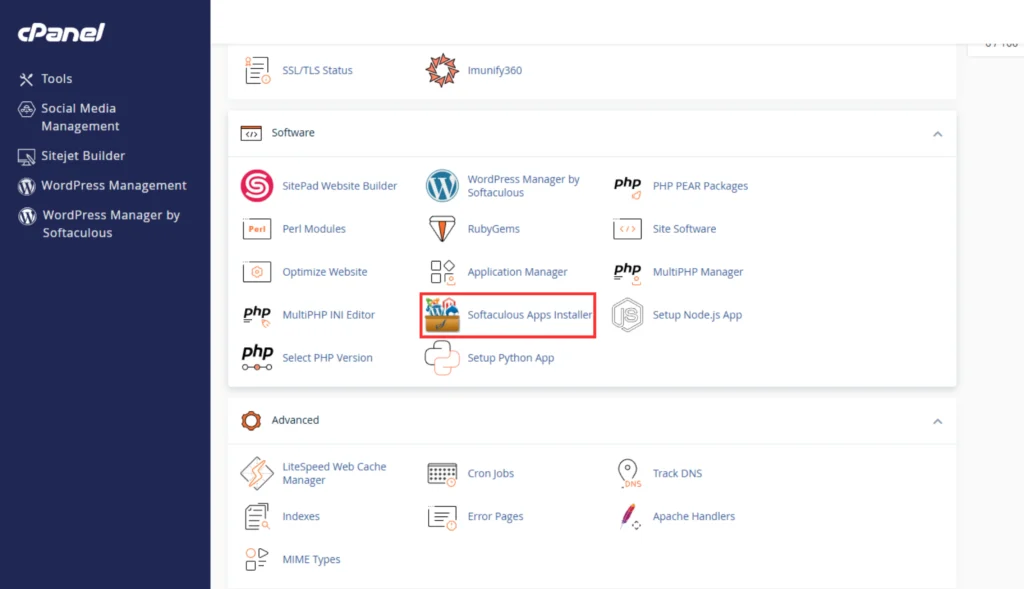The width and height of the screenshot is (1024, 589).
Task: Click the Software section code icon
Action: (251, 133)
